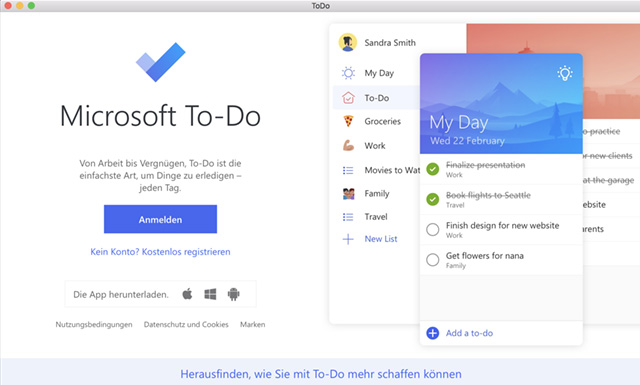Click the Die App herunterladen label
640x385 pixels.
[x=121, y=294]
